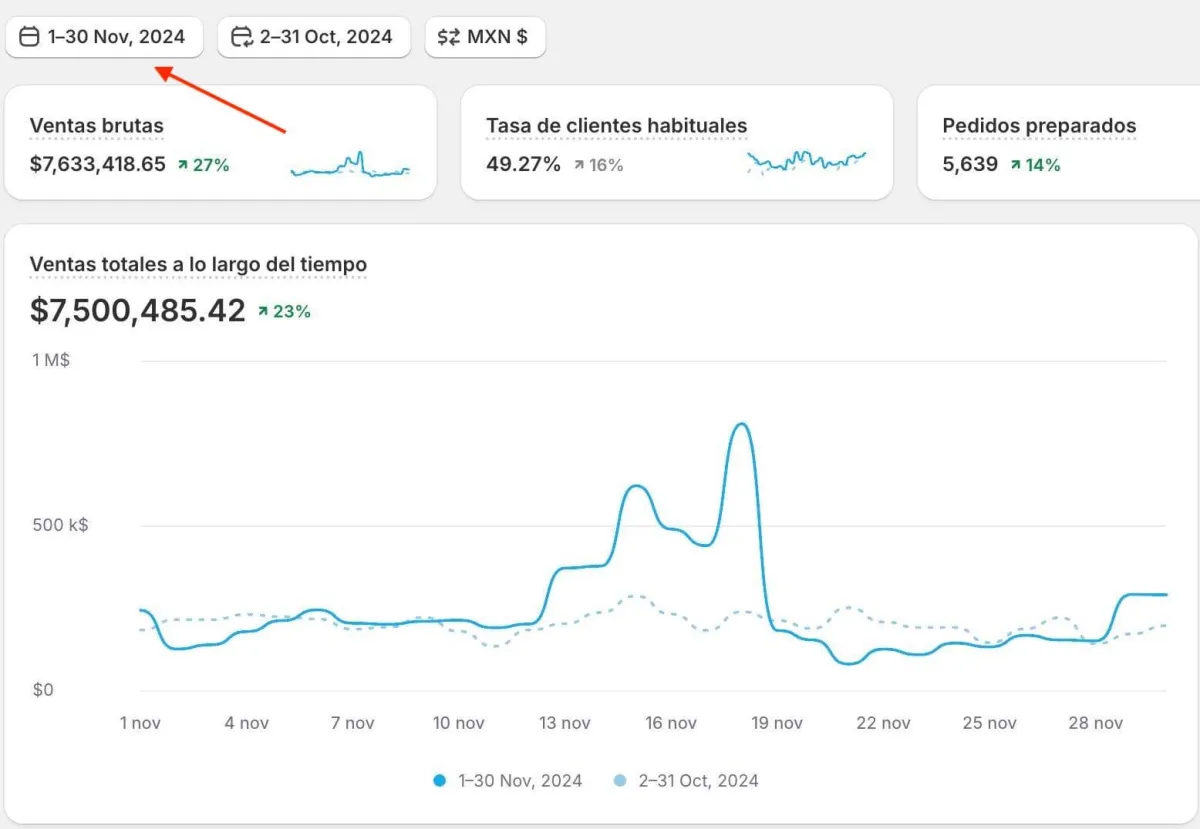Click calendar icon in the date range button
Viewport: 1200px width, 829px height.
(x=30, y=37)
